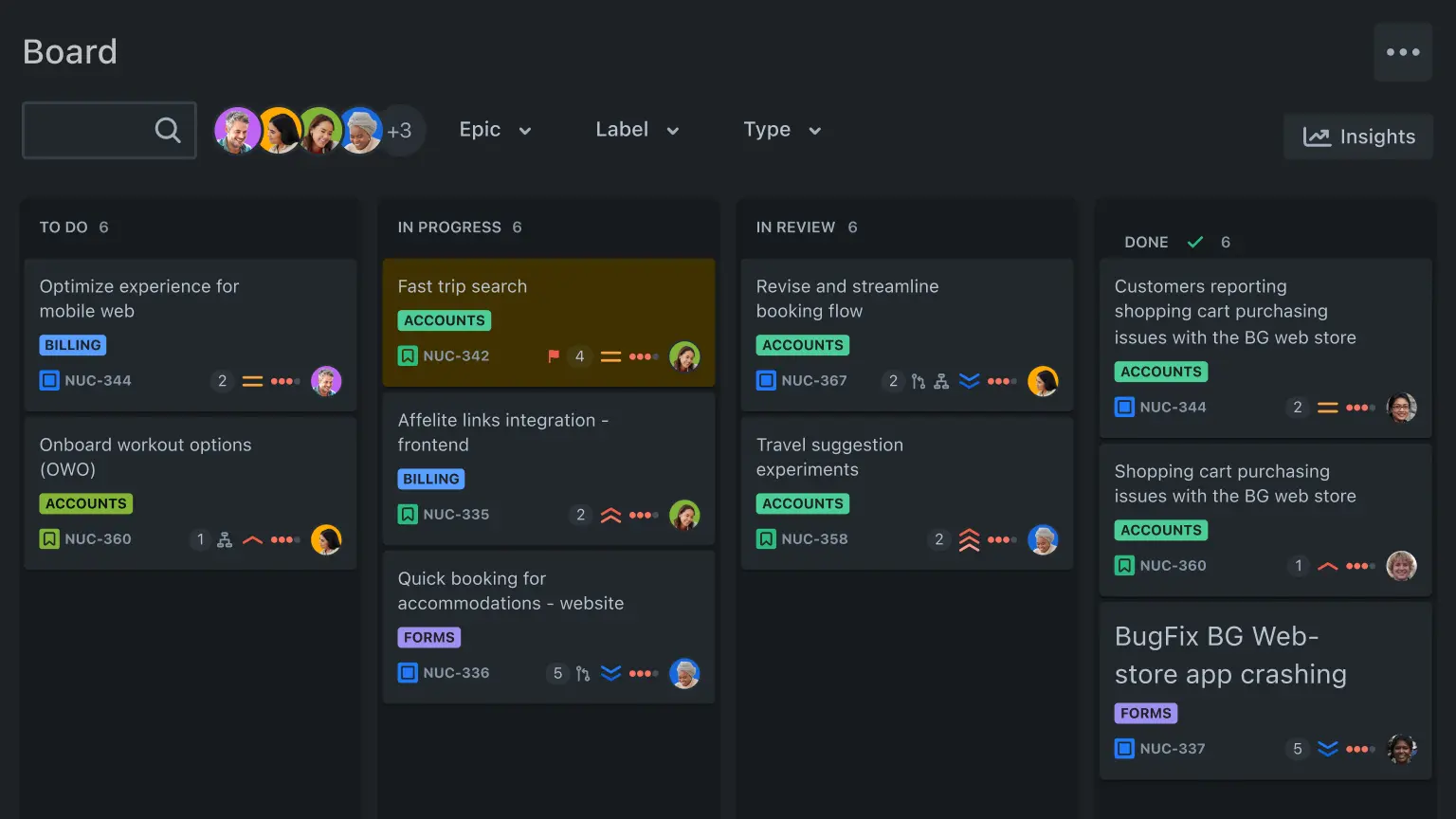The image size is (1456, 819).
Task: Click highest priority icon on NUC-358
Action: pos(969,539)
